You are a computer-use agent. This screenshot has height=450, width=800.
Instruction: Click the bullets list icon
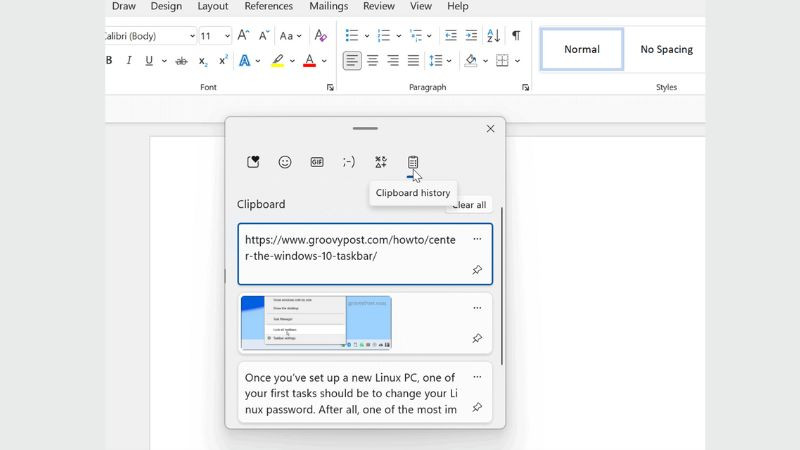tap(352, 35)
